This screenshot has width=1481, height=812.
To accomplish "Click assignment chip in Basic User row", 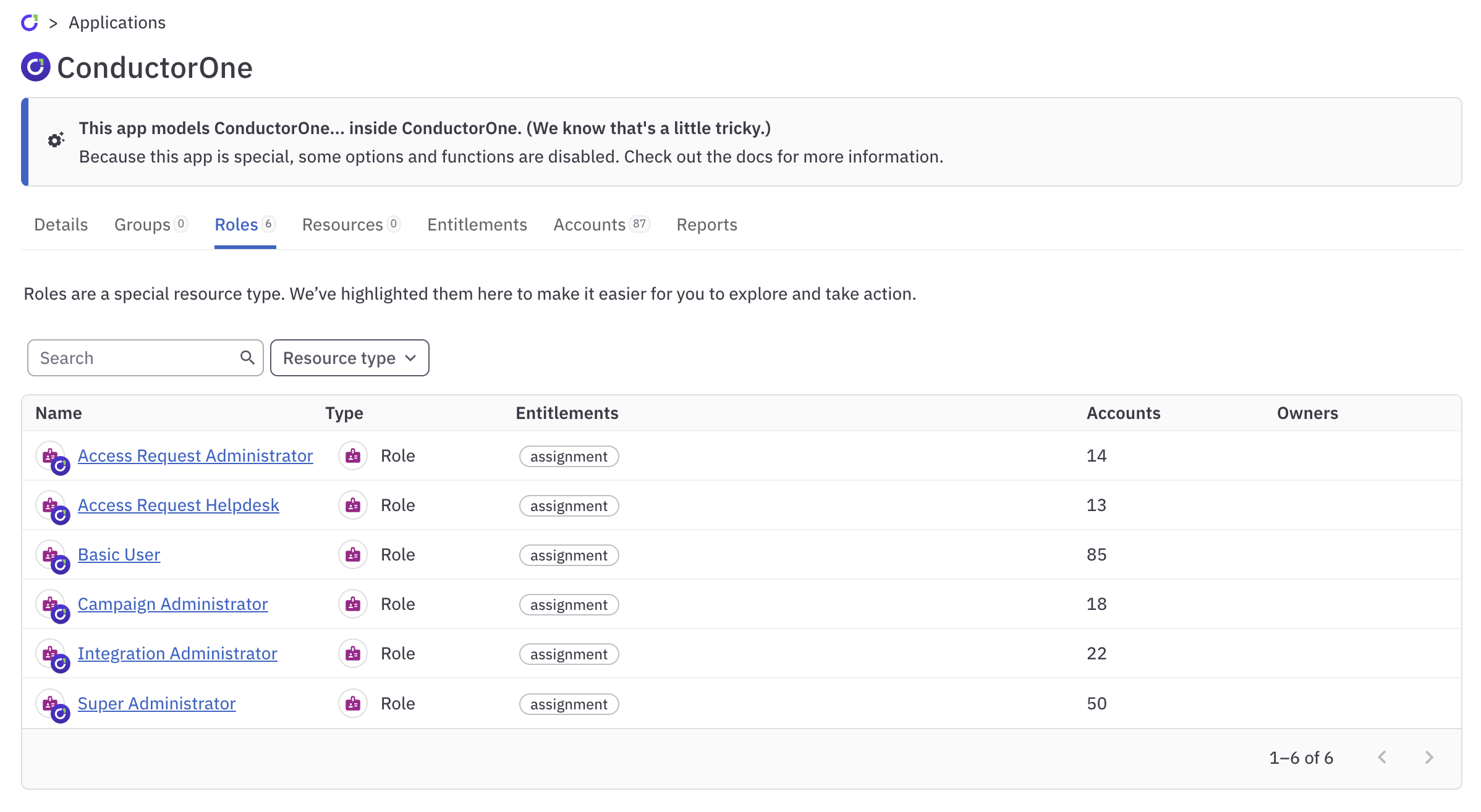I will click(569, 556).
